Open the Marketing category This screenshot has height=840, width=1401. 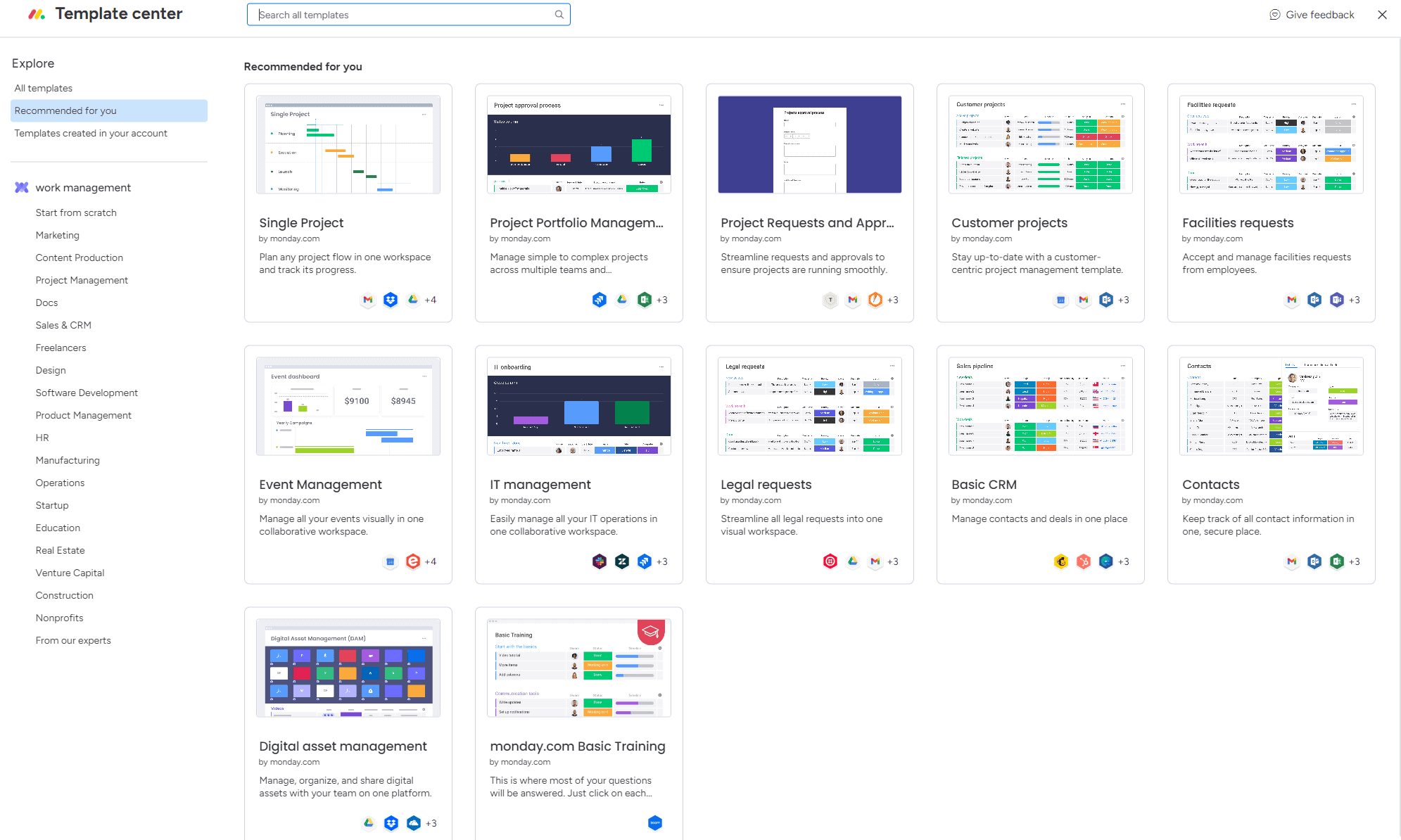58,235
